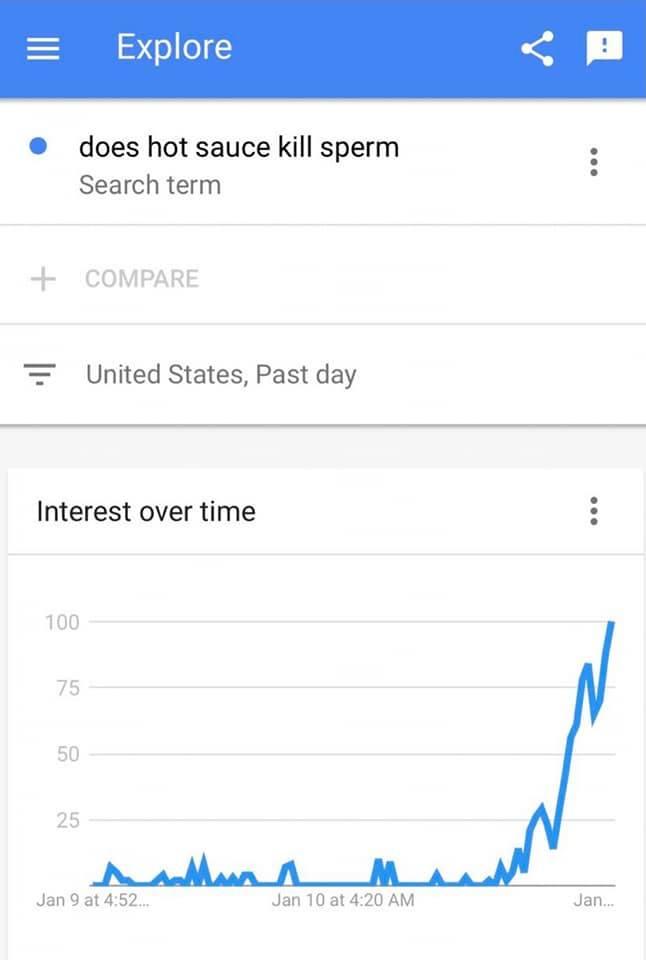Select the 'Search term' type label
Screen dimensions: 646x960
pos(150,185)
